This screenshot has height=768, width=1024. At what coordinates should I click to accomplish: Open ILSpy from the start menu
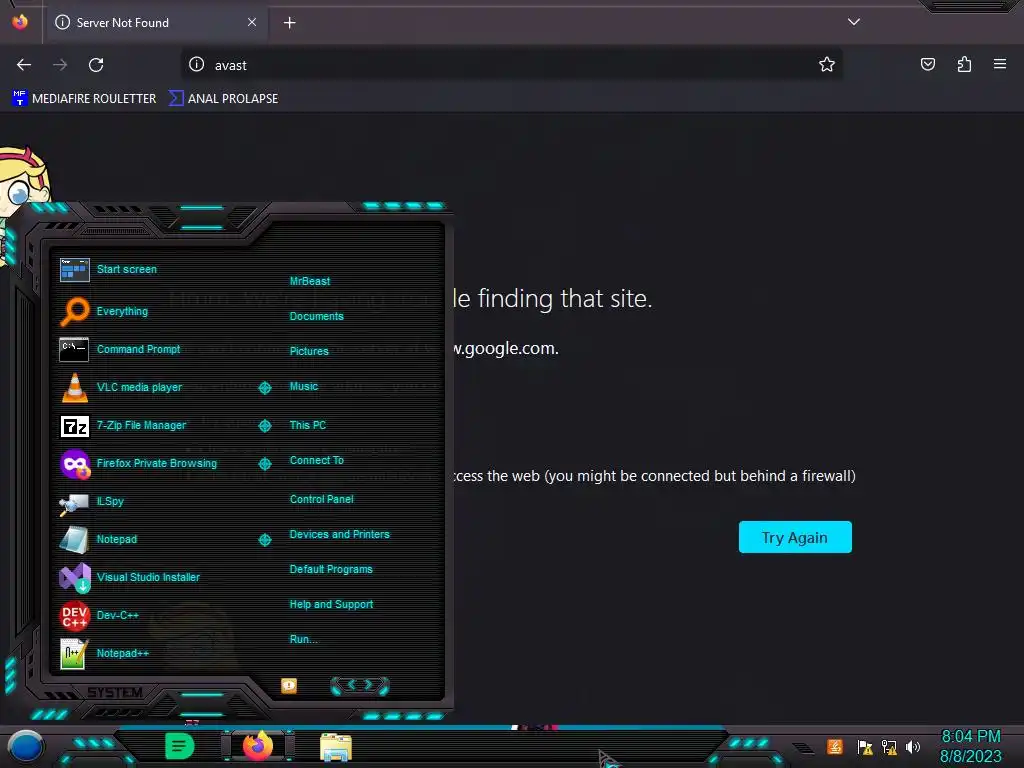91,502
